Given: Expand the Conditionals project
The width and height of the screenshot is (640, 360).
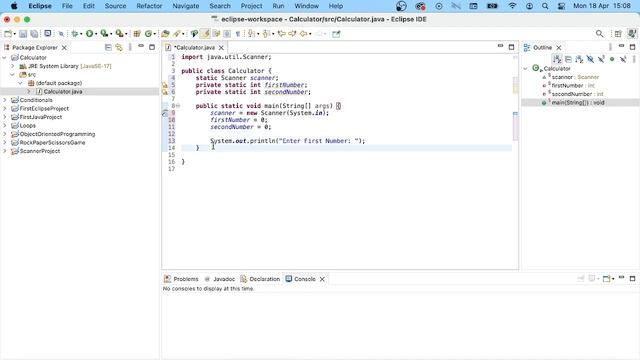Looking at the screenshot, I should point(4,100).
